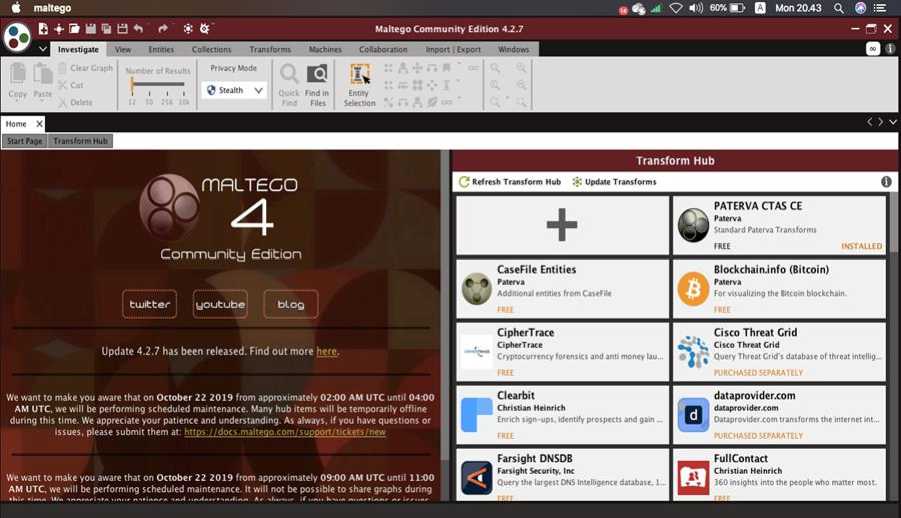Click the Blockchain.info Bitcoin logo icon
Viewport: 901px width, 518px height.
(x=693, y=289)
